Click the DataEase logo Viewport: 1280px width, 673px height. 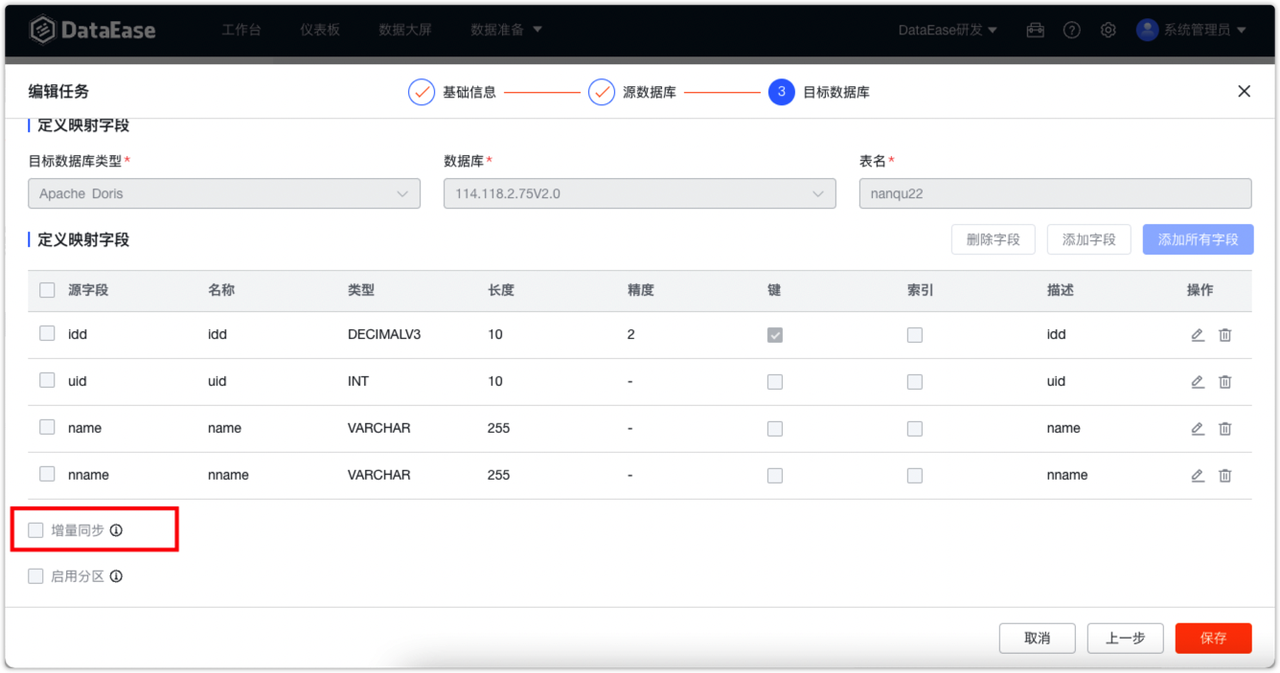click(x=94, y=30)
